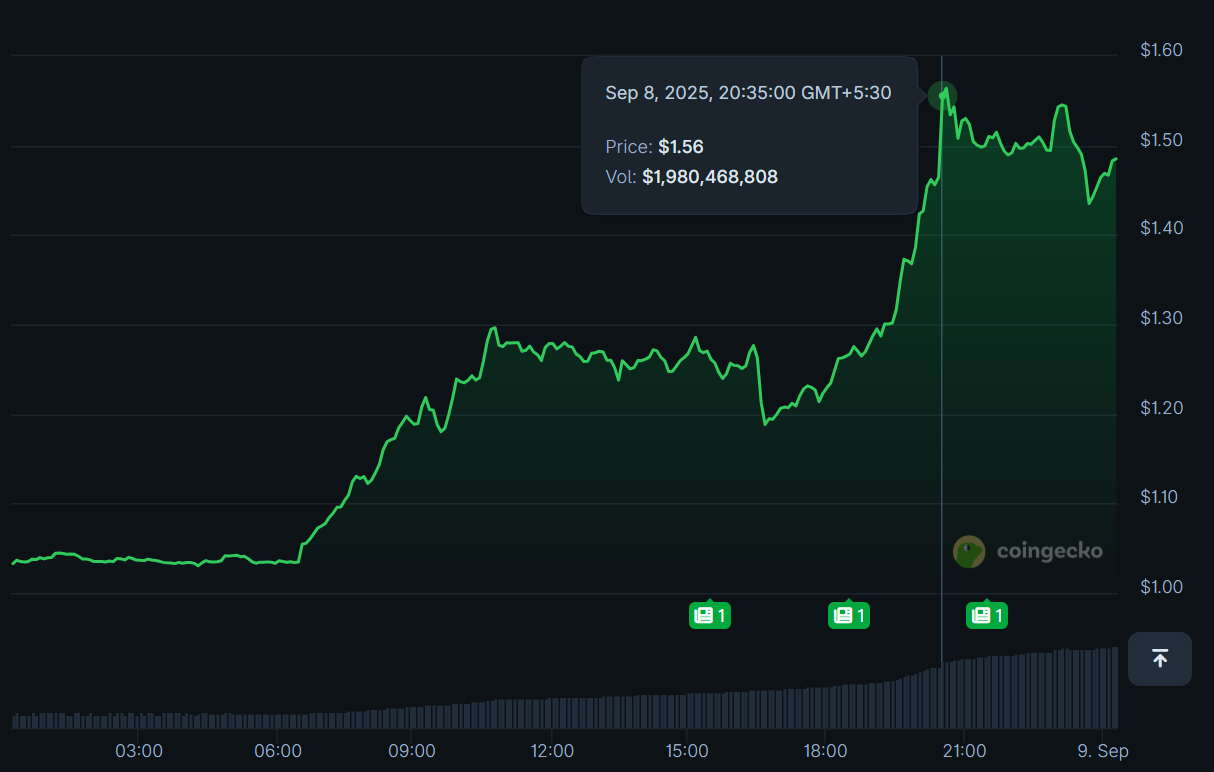
Task: Click the $1.60 price axis label
Action: coord(1161,50)
